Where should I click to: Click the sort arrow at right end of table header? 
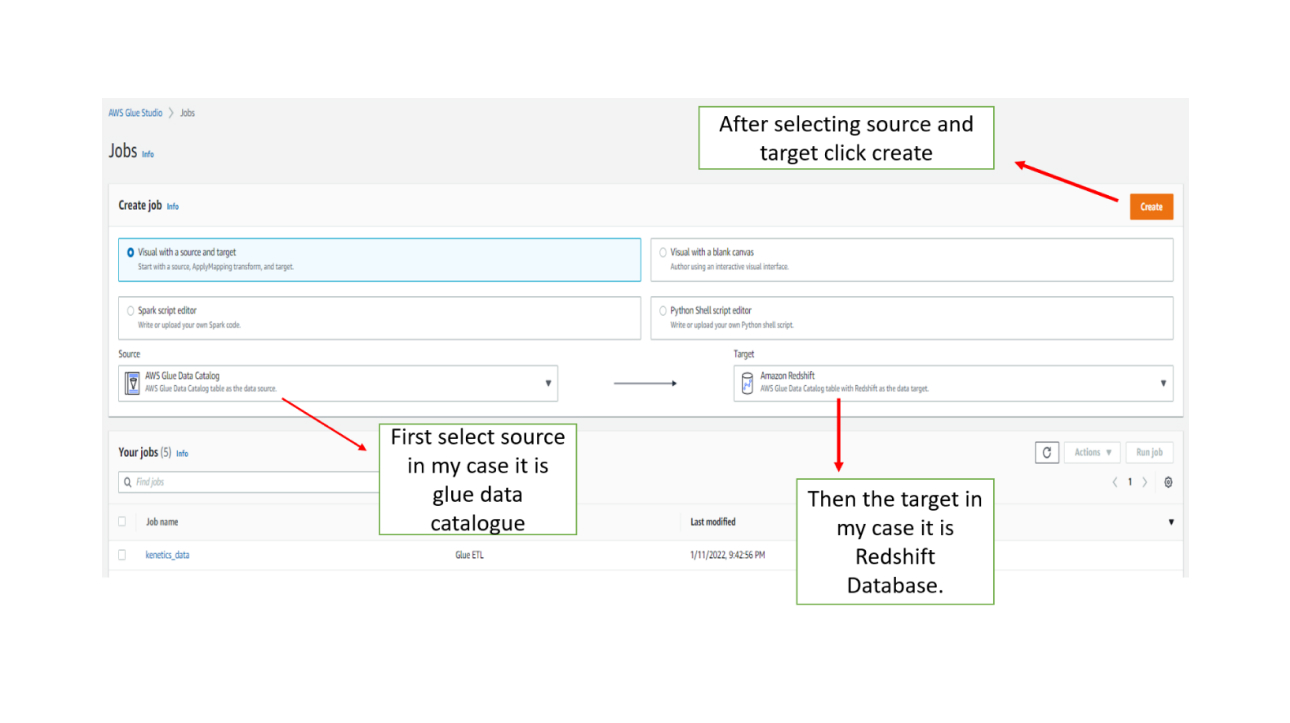[x=1171, y=522]
